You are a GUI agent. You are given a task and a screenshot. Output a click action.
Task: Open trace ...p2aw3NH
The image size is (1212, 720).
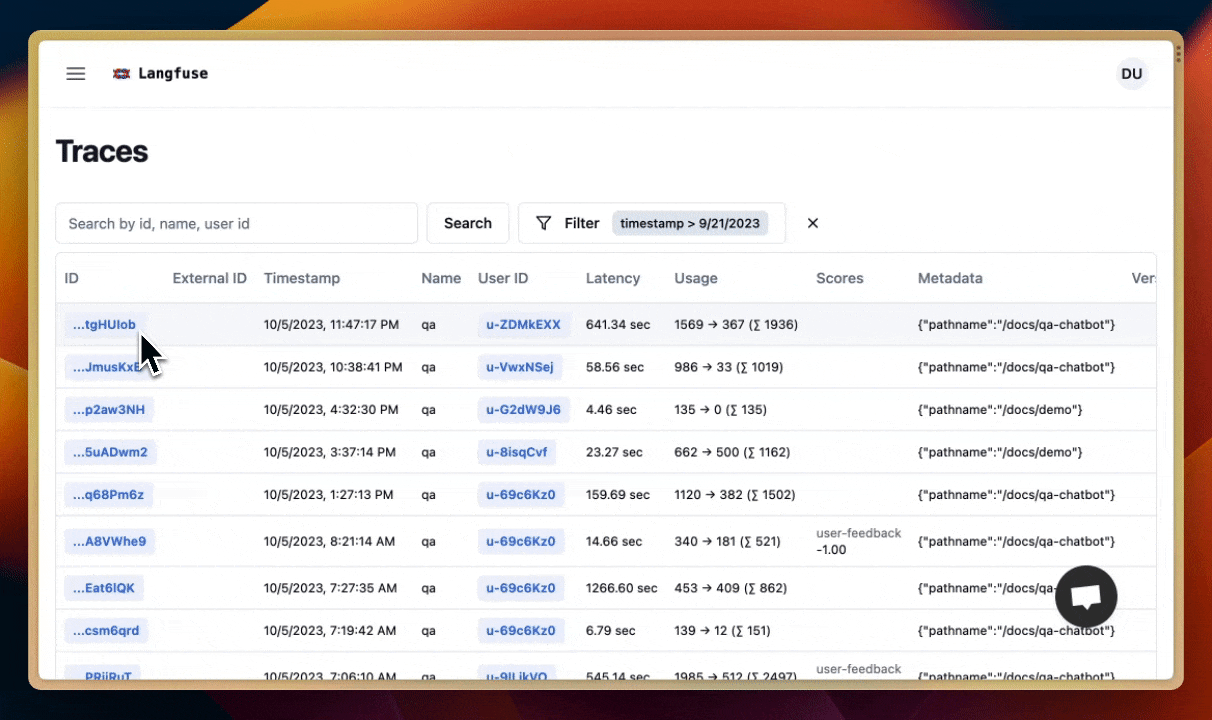click(109, 410)
